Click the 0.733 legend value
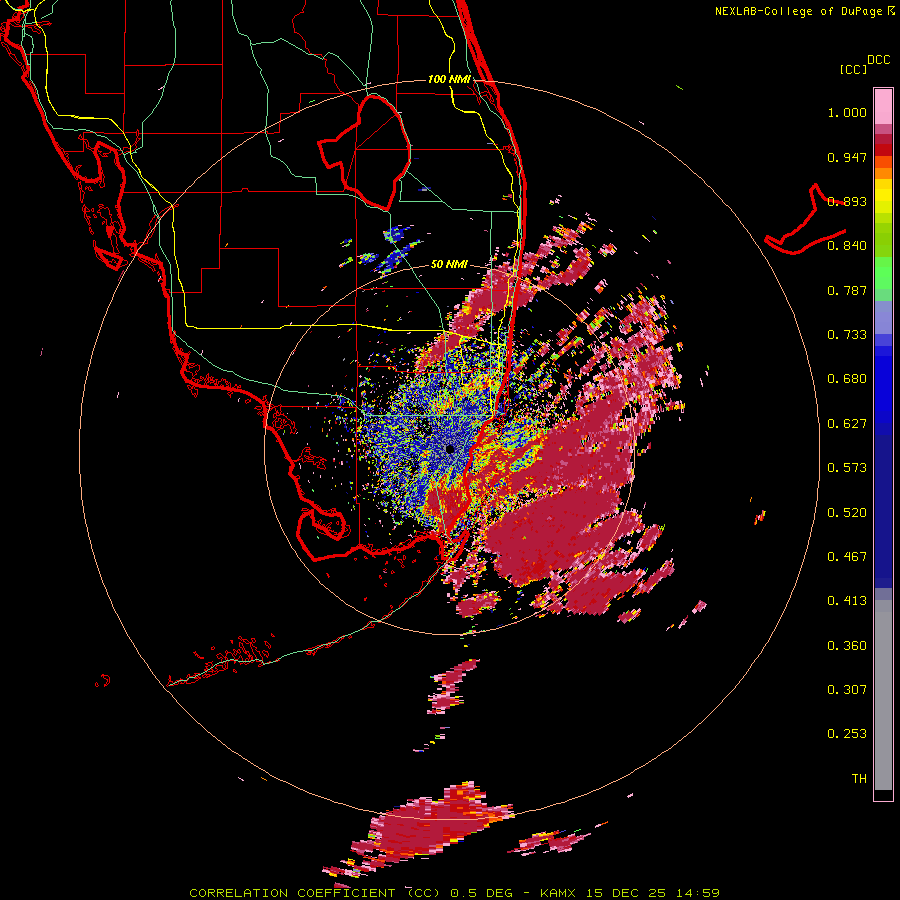The width and height of the screenshot is (900, 900). pos(847,335)
